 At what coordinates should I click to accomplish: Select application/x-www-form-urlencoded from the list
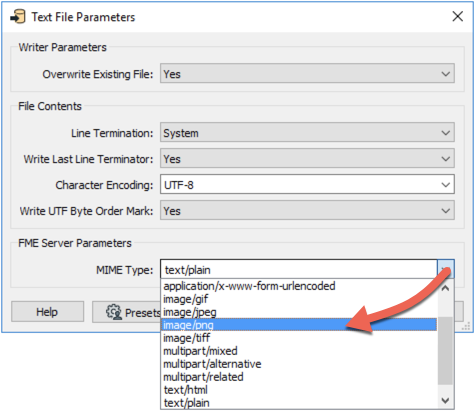pyautogui.click(x=299, y=286)
